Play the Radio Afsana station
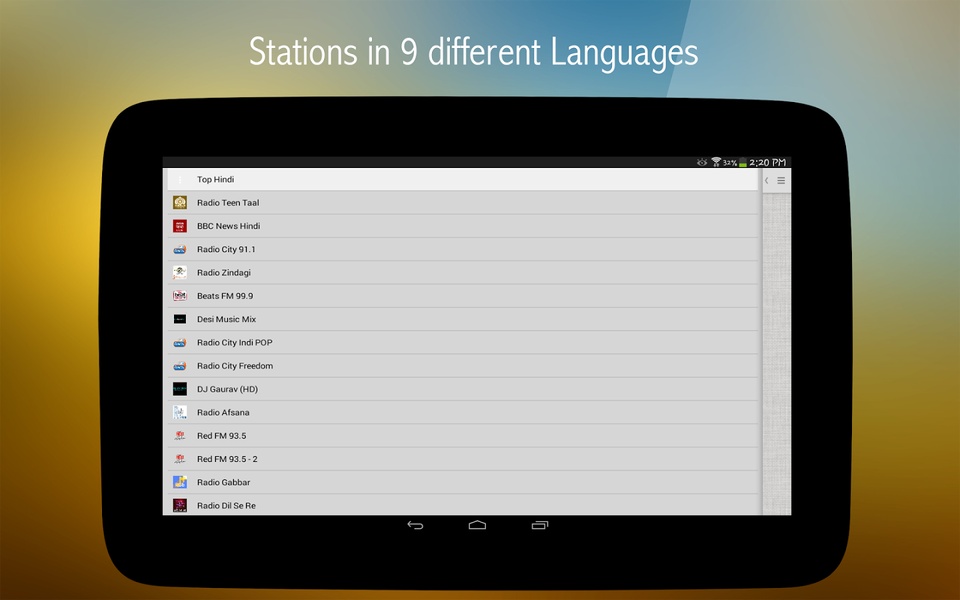Screen dimensions: 960x600 [x=463, y=412]
